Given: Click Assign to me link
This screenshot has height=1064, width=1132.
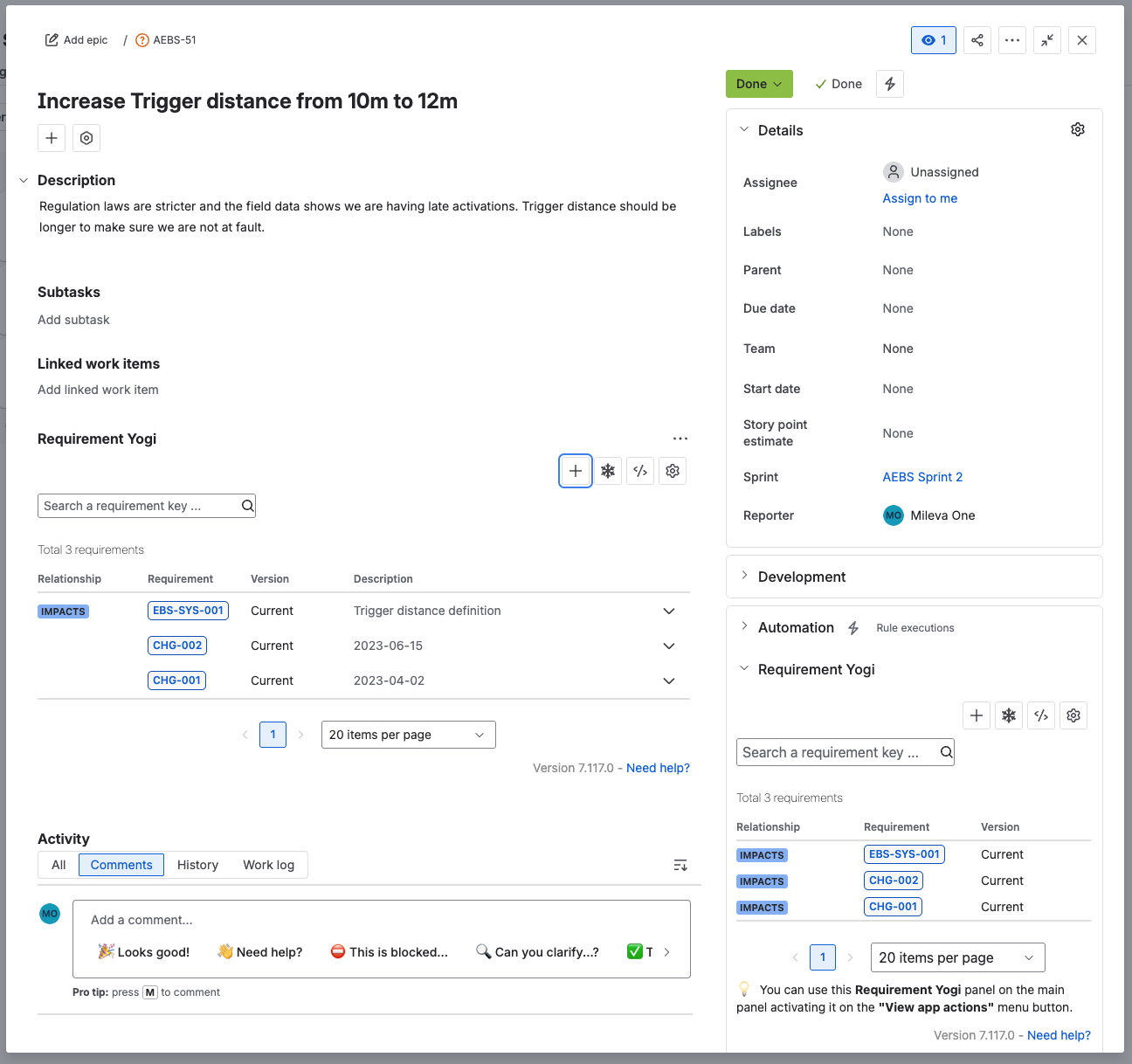Looking at the screenshot, I should pos(920,198).
